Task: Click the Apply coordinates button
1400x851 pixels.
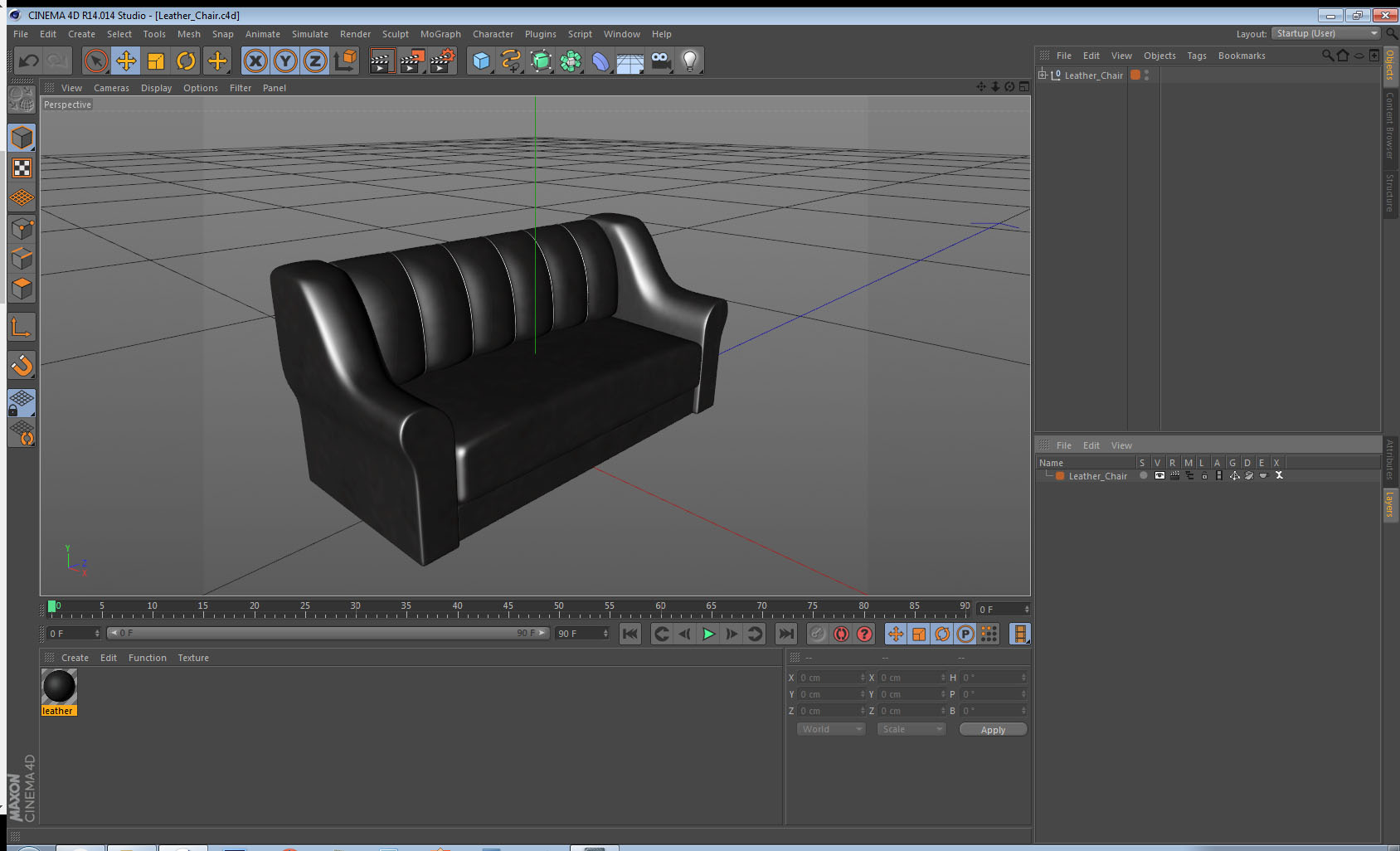Action: [x=993, y=730]
